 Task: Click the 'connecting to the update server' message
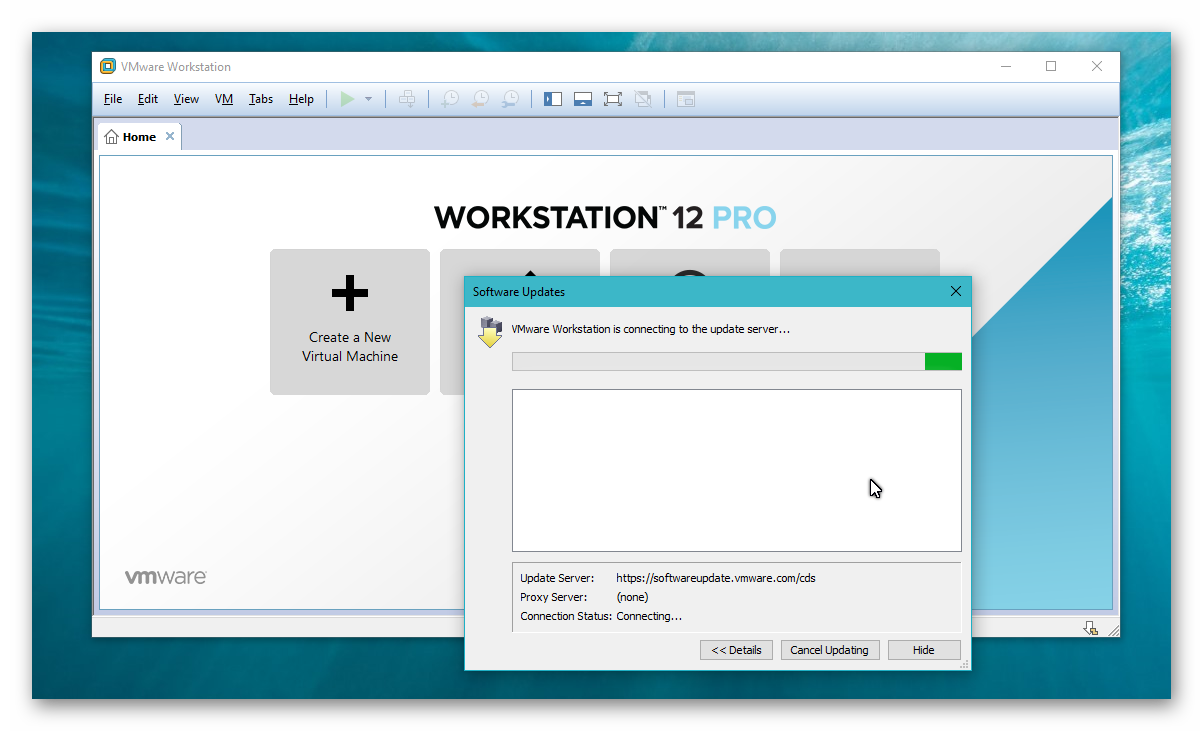point(651,329)
